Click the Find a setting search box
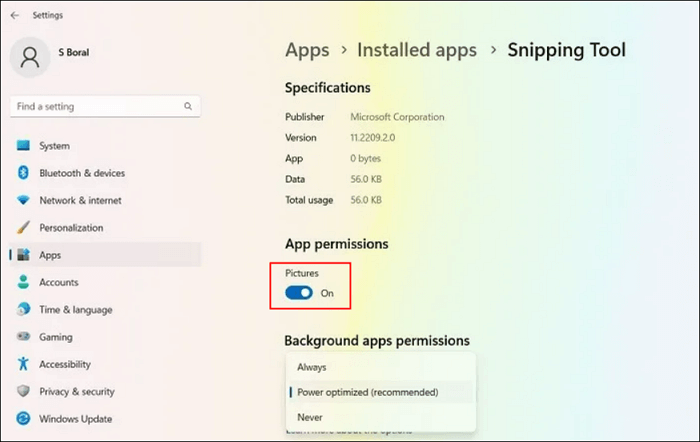This screenshot has width=700, height=442. (x=95, y=106)
